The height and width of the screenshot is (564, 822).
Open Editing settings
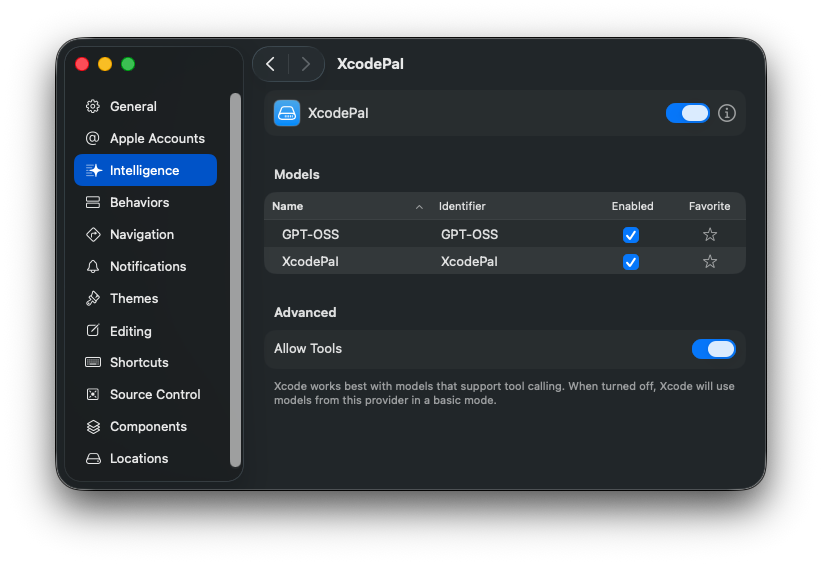click(x=145, y=331)
